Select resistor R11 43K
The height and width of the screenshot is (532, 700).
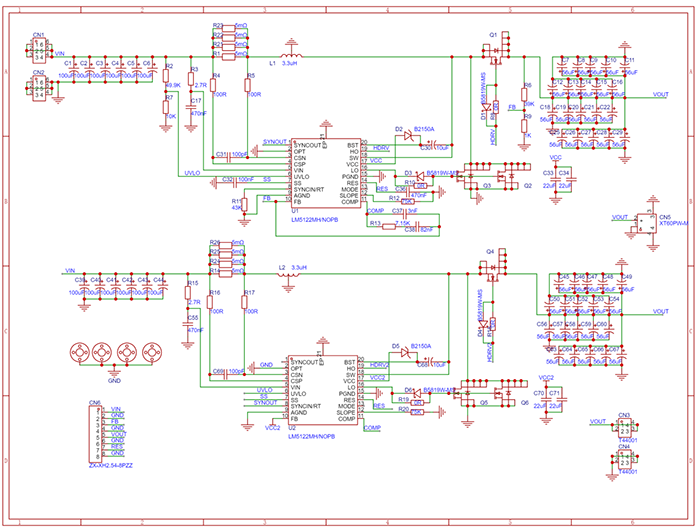(244, 205)
